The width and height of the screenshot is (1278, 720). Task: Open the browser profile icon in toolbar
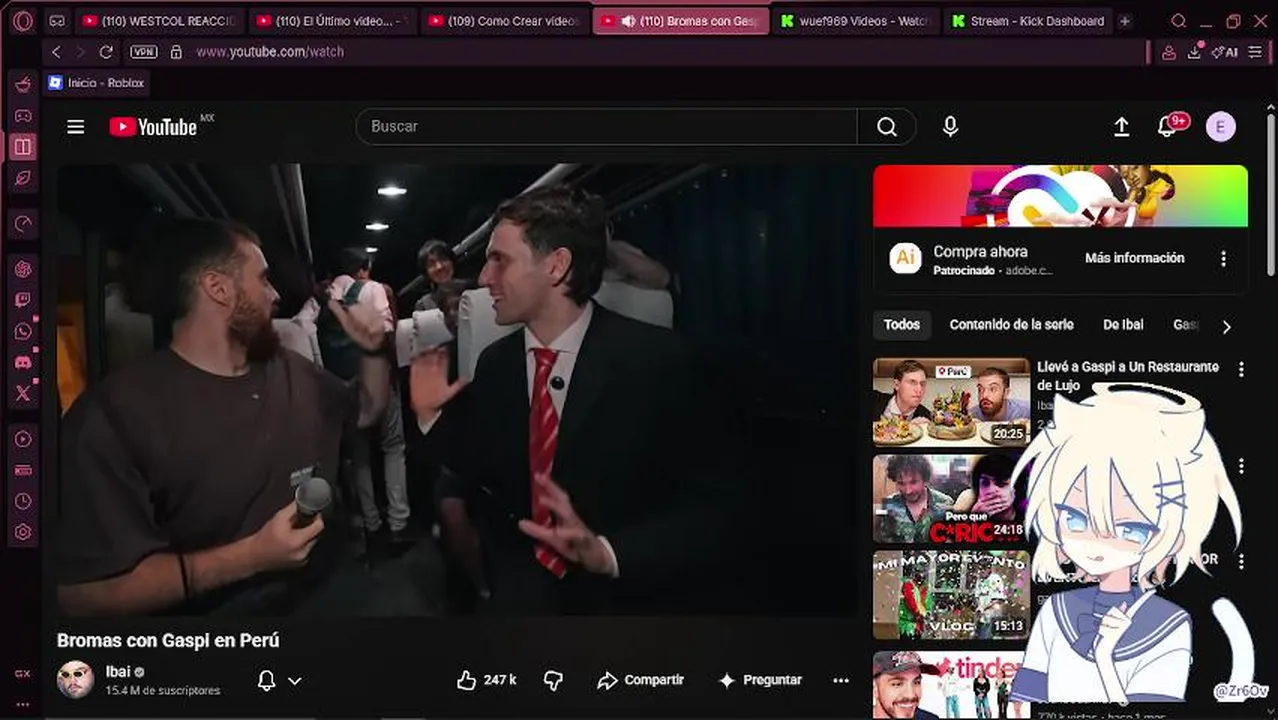coord(1168,53)
